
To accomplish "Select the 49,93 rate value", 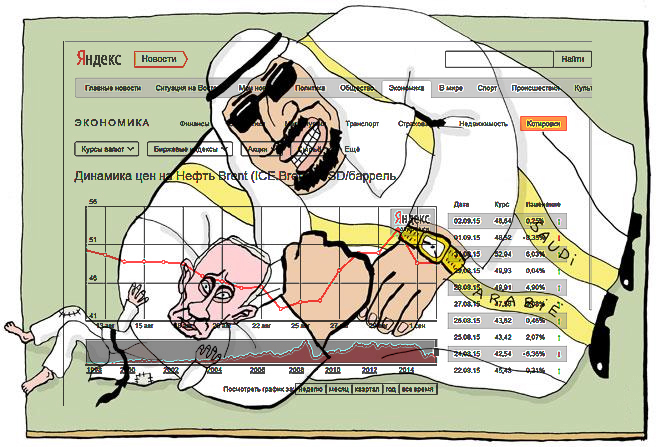I will (503, 271).
